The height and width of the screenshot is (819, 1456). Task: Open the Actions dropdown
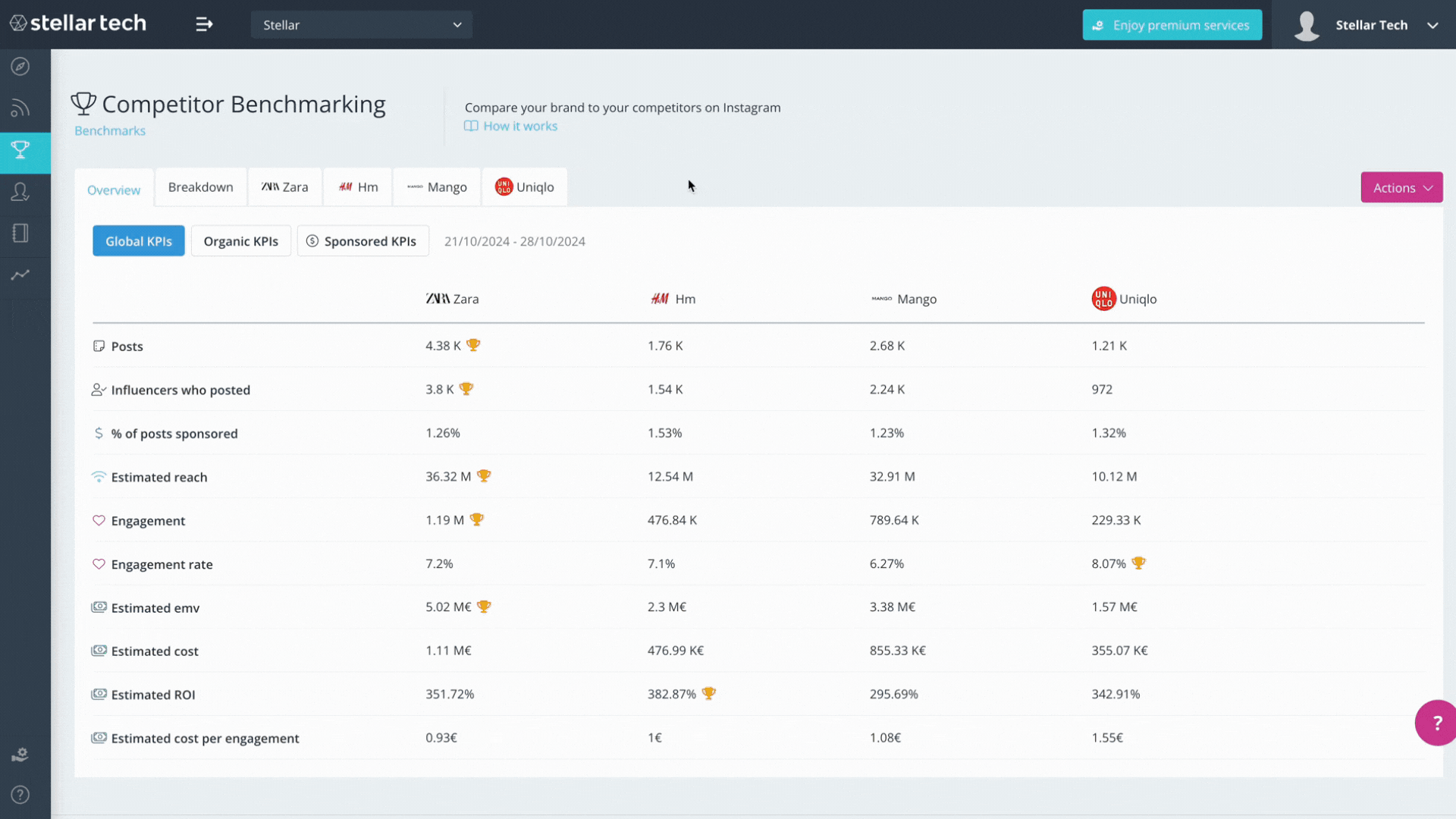pos(1401,187)
